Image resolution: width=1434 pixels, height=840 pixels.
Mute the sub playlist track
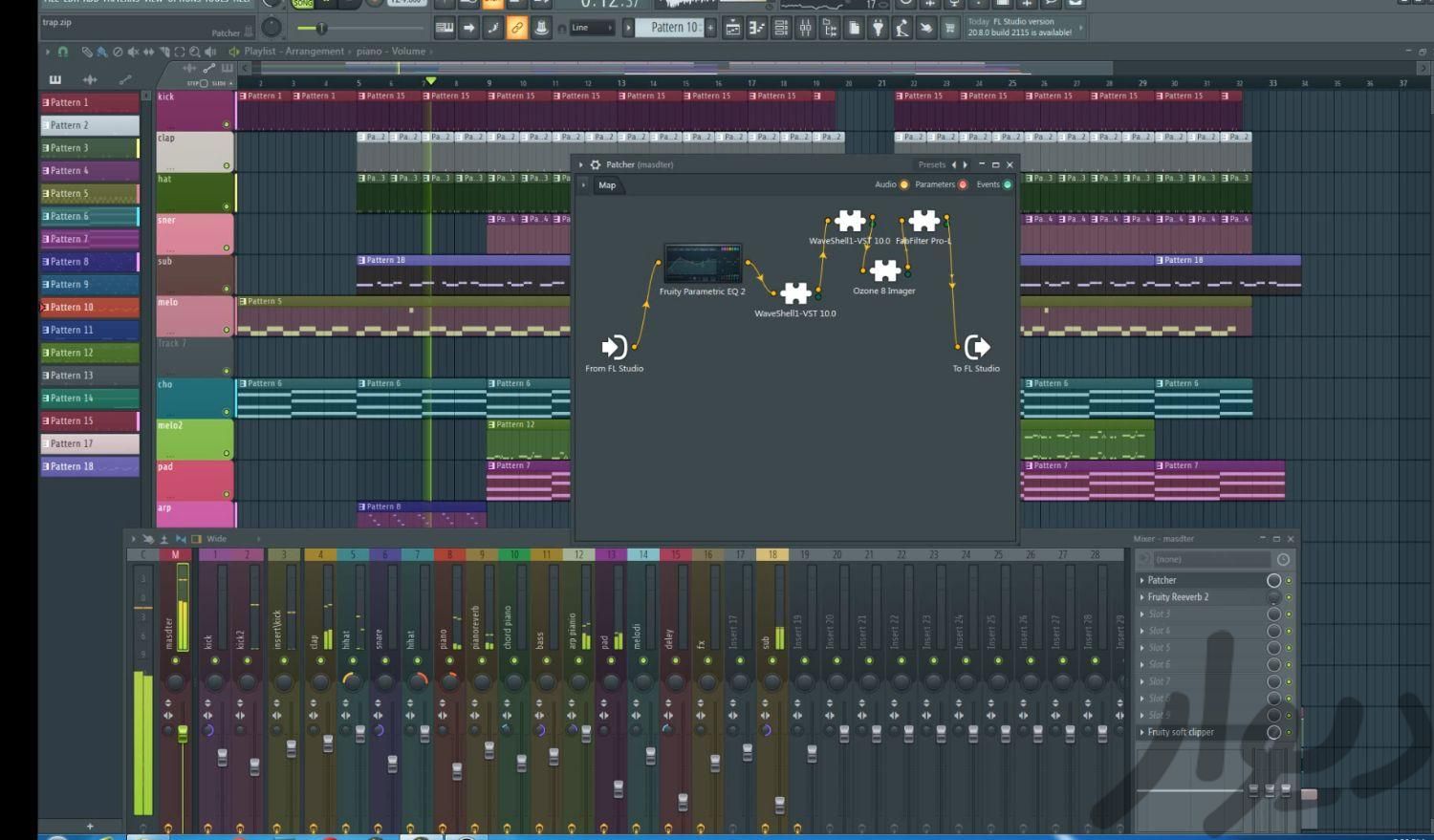pos(227,289)
